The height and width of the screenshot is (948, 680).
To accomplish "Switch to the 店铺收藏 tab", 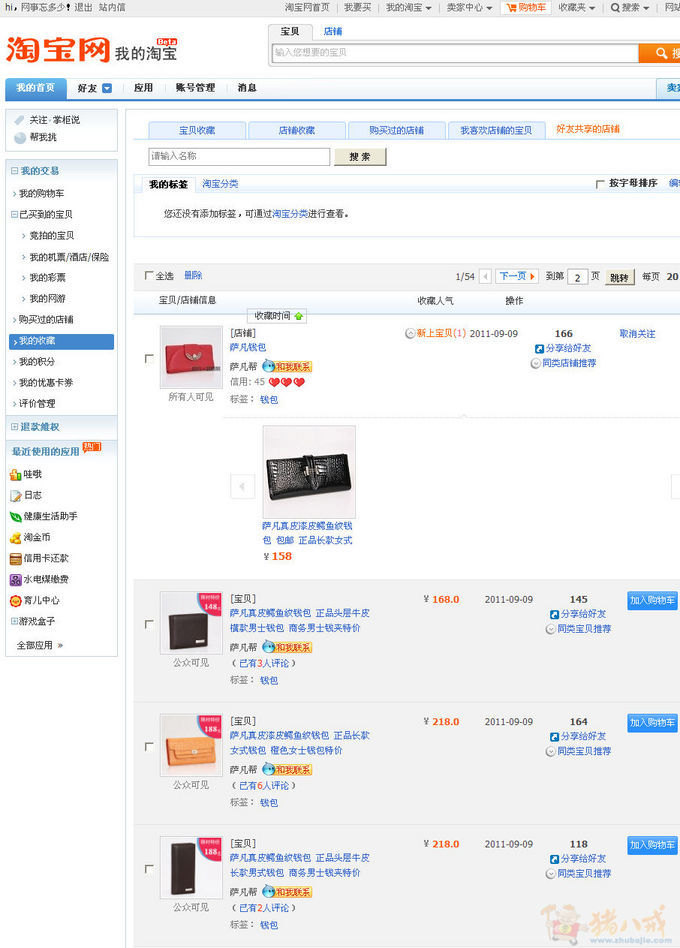I will 297,131.
